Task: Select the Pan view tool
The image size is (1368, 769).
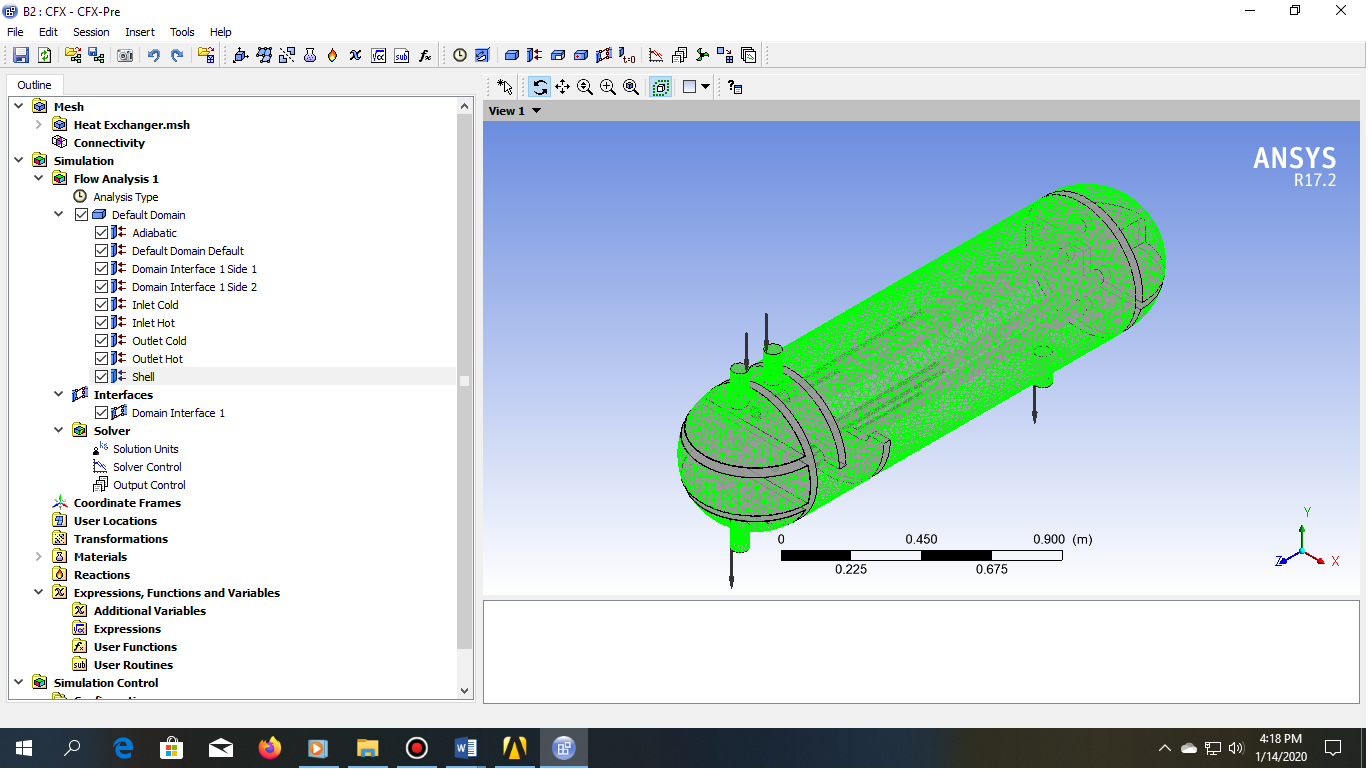Action: click(562, 87)
